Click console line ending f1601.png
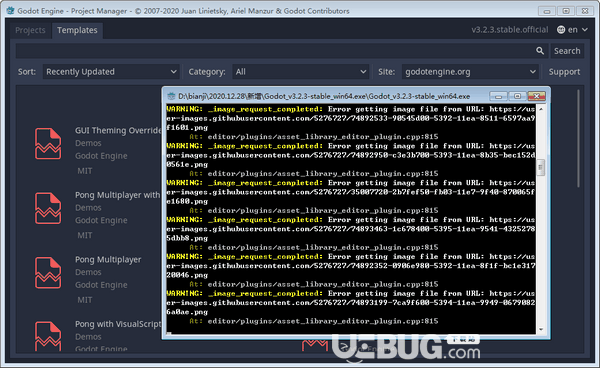The width and height of the screenshot is (600, 368). point(187,127)
